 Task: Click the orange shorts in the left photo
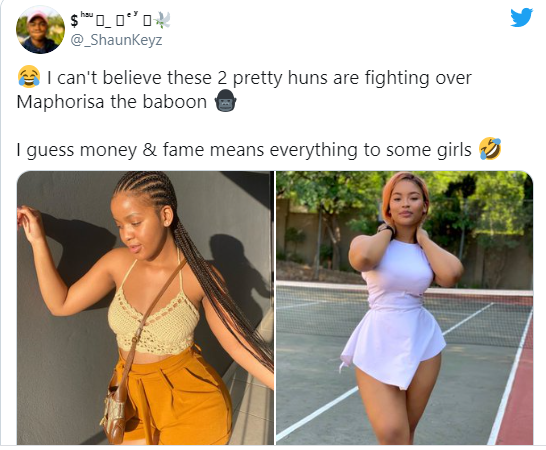click(x=171, y=395)
